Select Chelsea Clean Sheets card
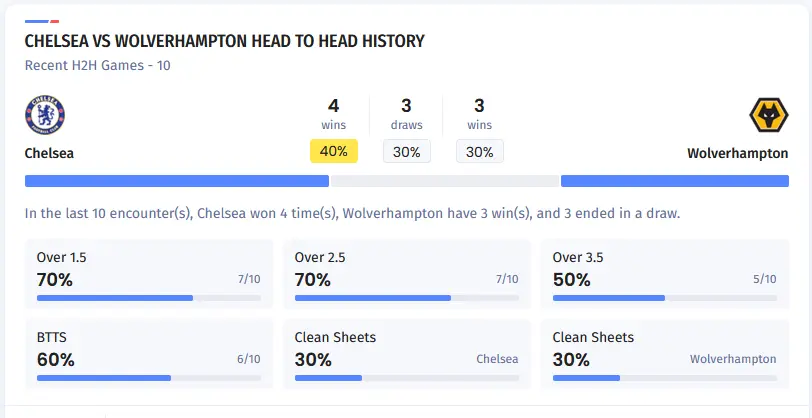This screenshot has width=812, height=418. click(406, 352)
